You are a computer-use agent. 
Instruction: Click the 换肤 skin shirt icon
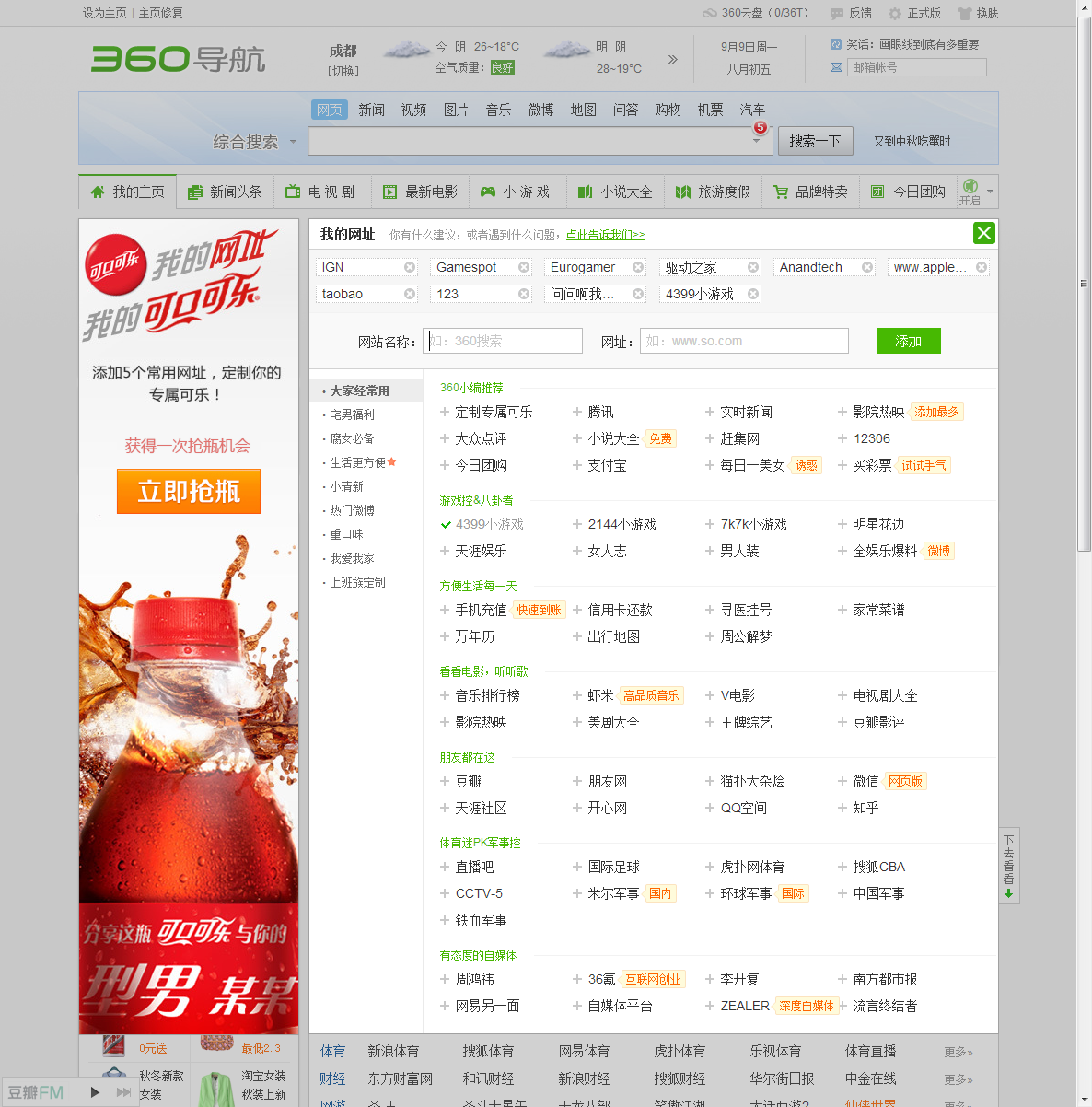[x=965, y=14]
